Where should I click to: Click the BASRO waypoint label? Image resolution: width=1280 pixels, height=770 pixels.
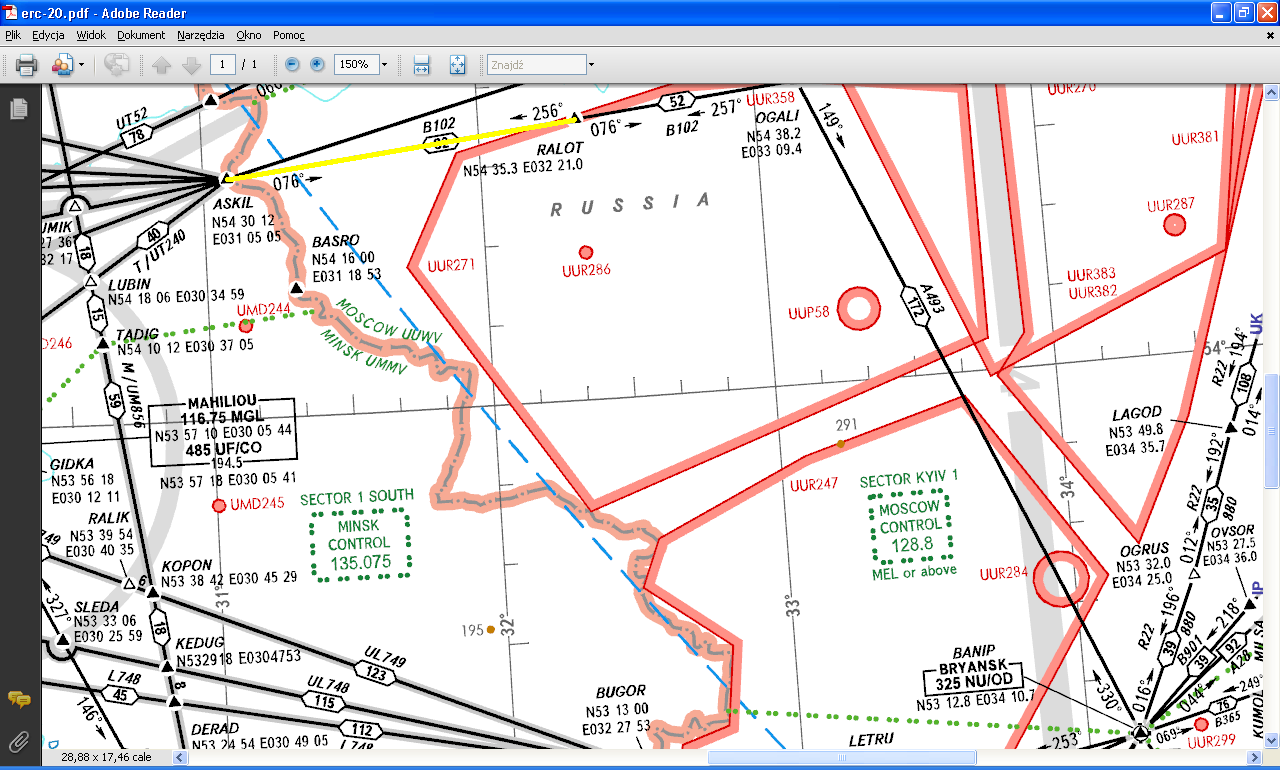click(335, 242)
